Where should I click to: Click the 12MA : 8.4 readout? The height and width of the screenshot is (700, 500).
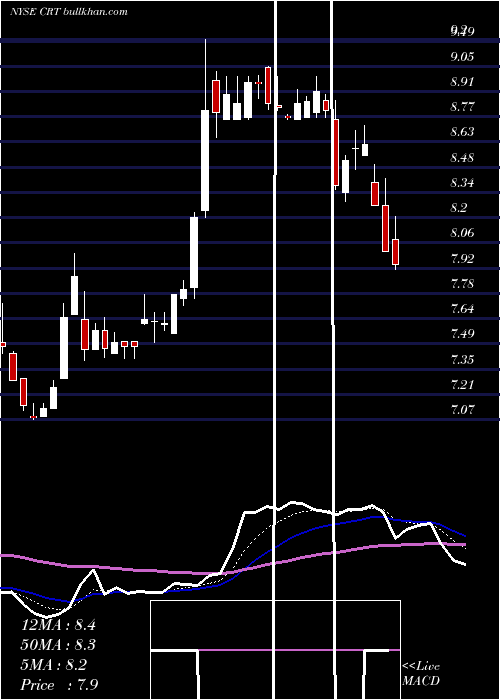pos(58,625)
